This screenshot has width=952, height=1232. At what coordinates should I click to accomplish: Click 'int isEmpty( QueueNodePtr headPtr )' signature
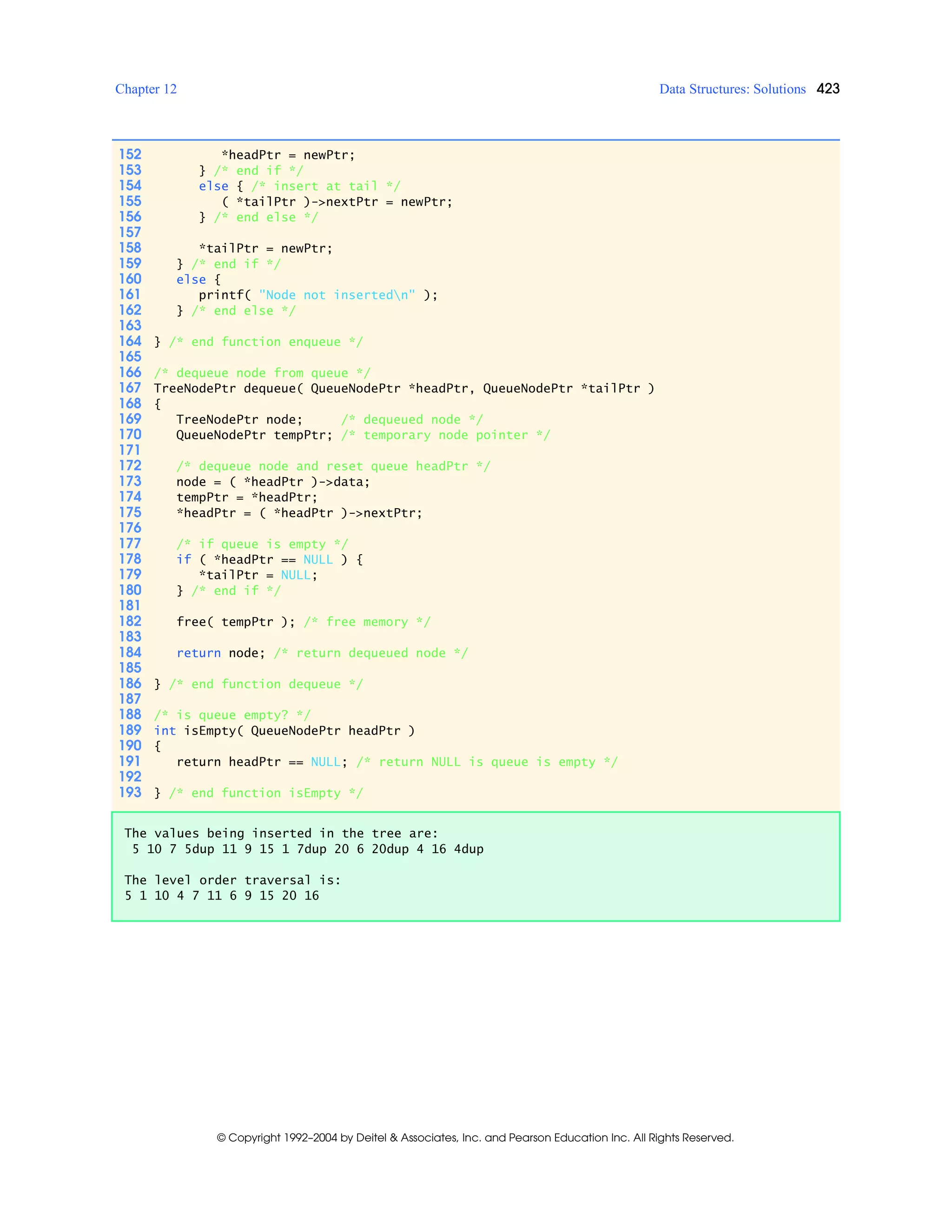point(284,731)
